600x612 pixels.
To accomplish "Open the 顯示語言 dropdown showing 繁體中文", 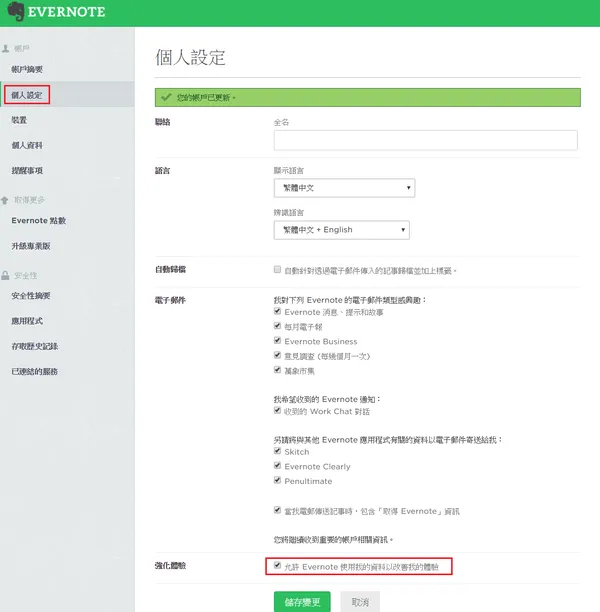I will (344, 188).
